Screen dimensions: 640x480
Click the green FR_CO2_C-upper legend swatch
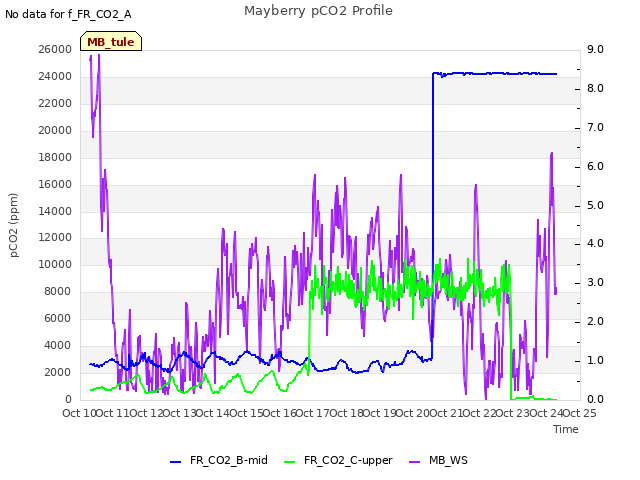coord(289,462)
